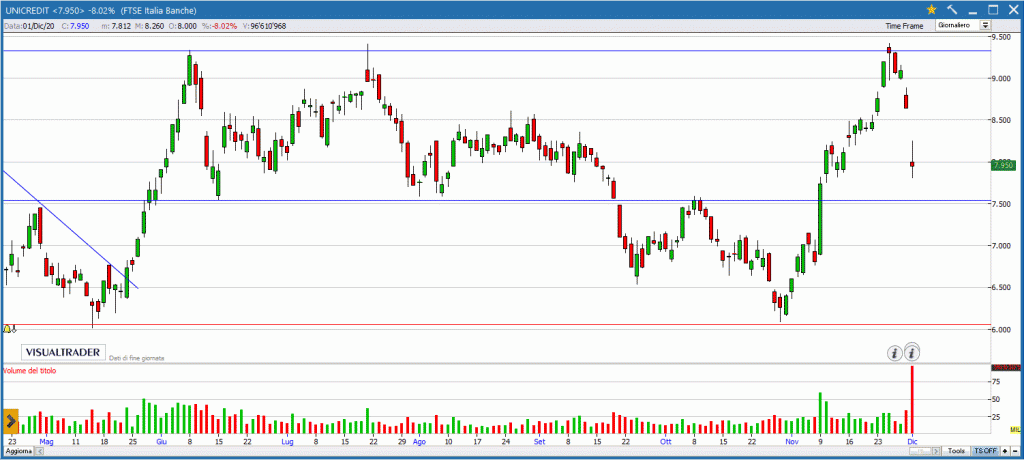
Task: Click the 'Lug' date axis label
Action: [x=287, y=442]
